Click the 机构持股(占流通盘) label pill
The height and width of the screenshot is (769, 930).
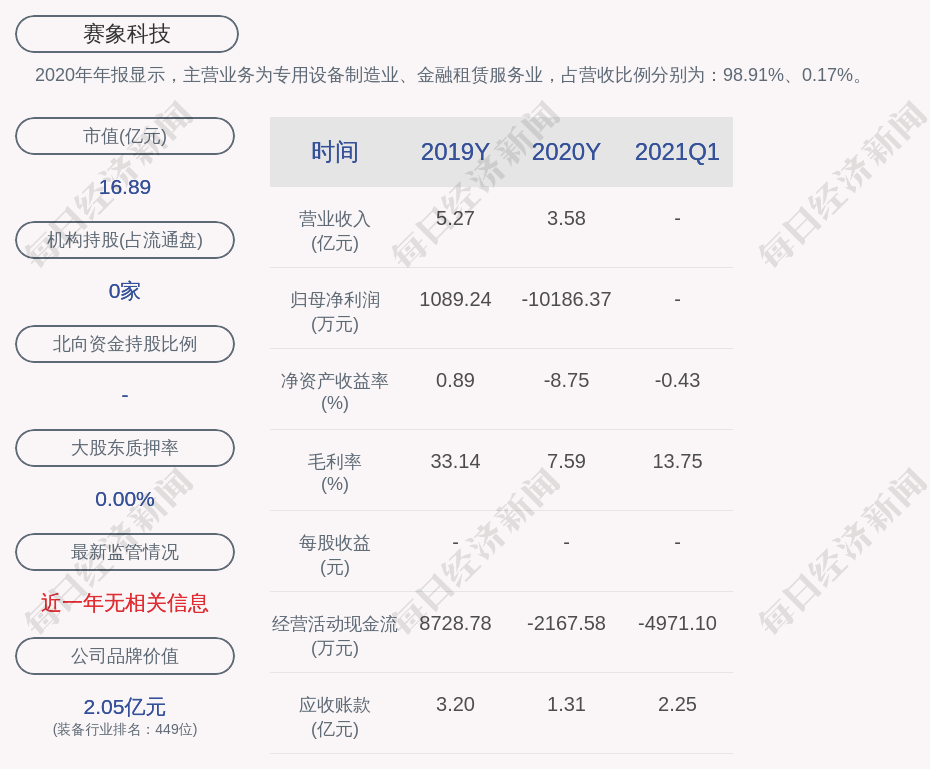coord(125,240)
